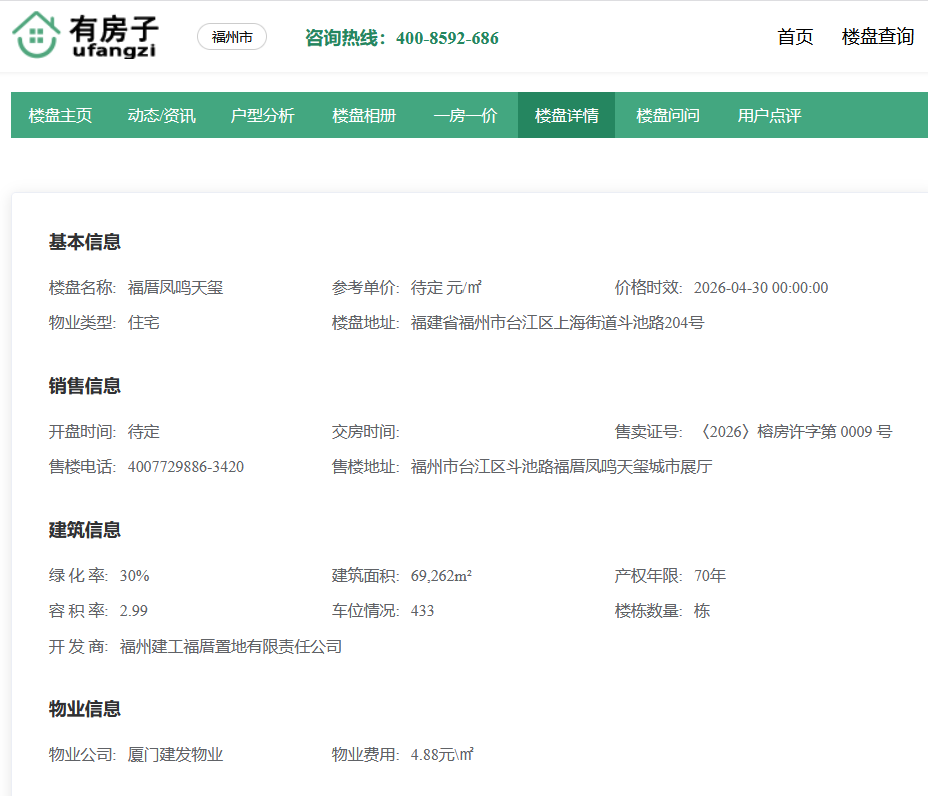The image size is (928, 796).
Task: Click the 厦门建发物业 property company name
Action: point(175,755)
